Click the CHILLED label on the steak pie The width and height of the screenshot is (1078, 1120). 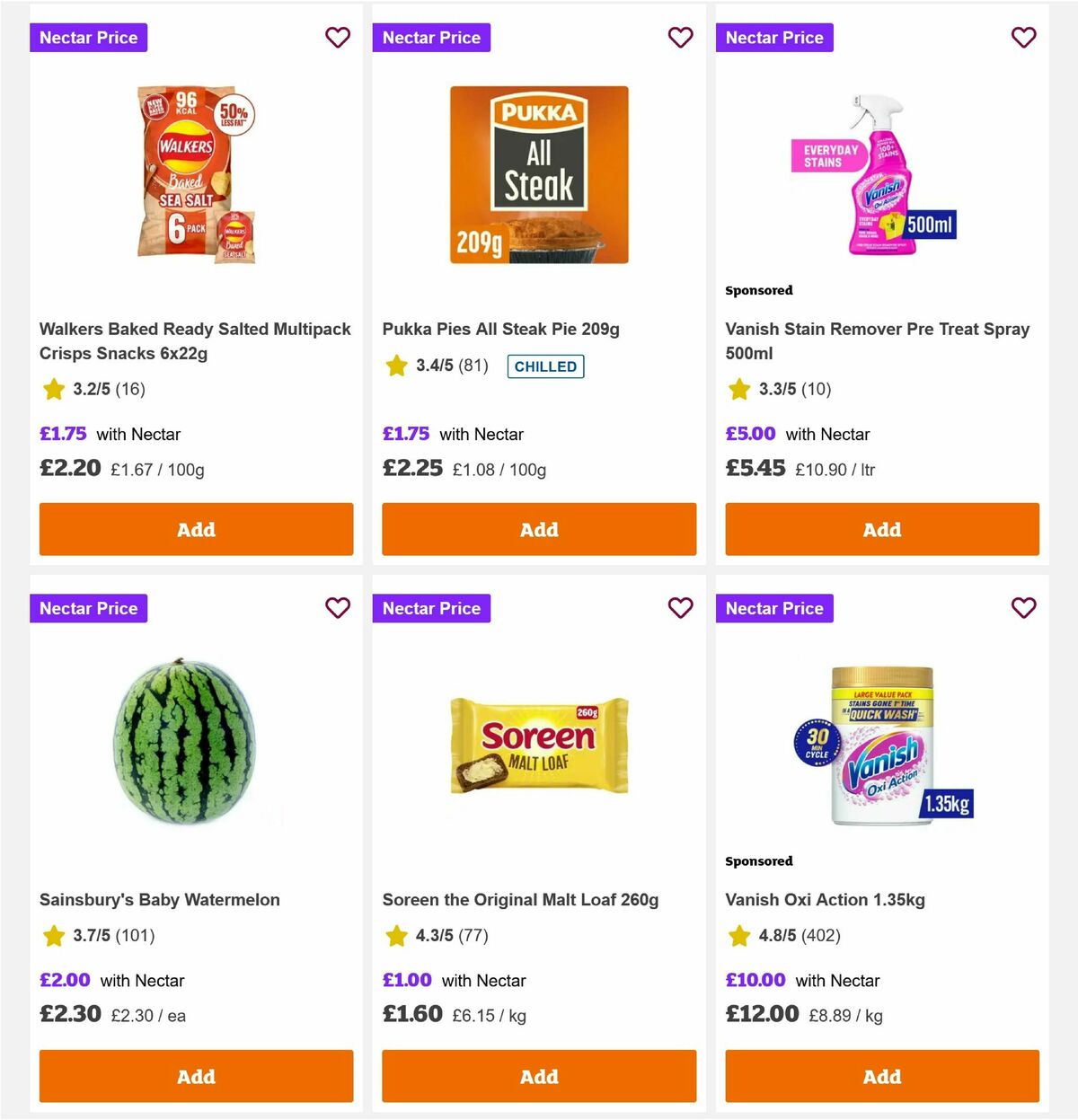(545, 366)
